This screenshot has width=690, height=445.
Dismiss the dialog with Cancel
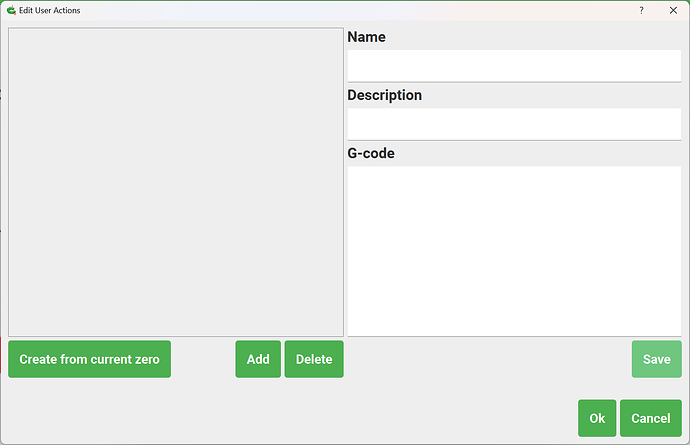click(x=650, y=418)
